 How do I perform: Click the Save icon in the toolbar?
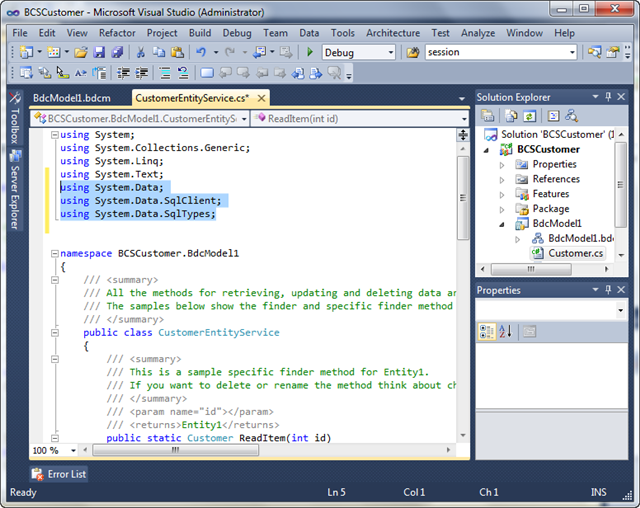coord(99,52)
